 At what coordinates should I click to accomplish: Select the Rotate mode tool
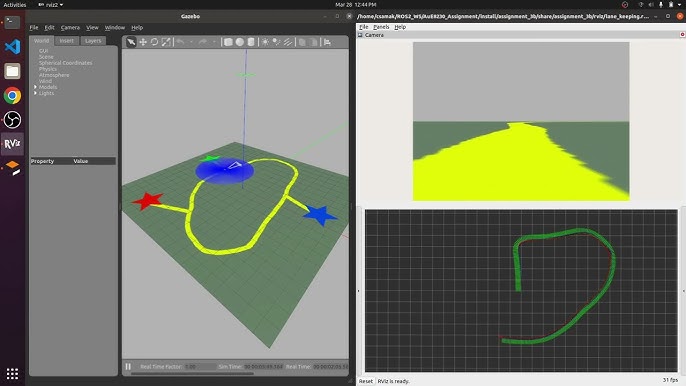tap(154, 42)
